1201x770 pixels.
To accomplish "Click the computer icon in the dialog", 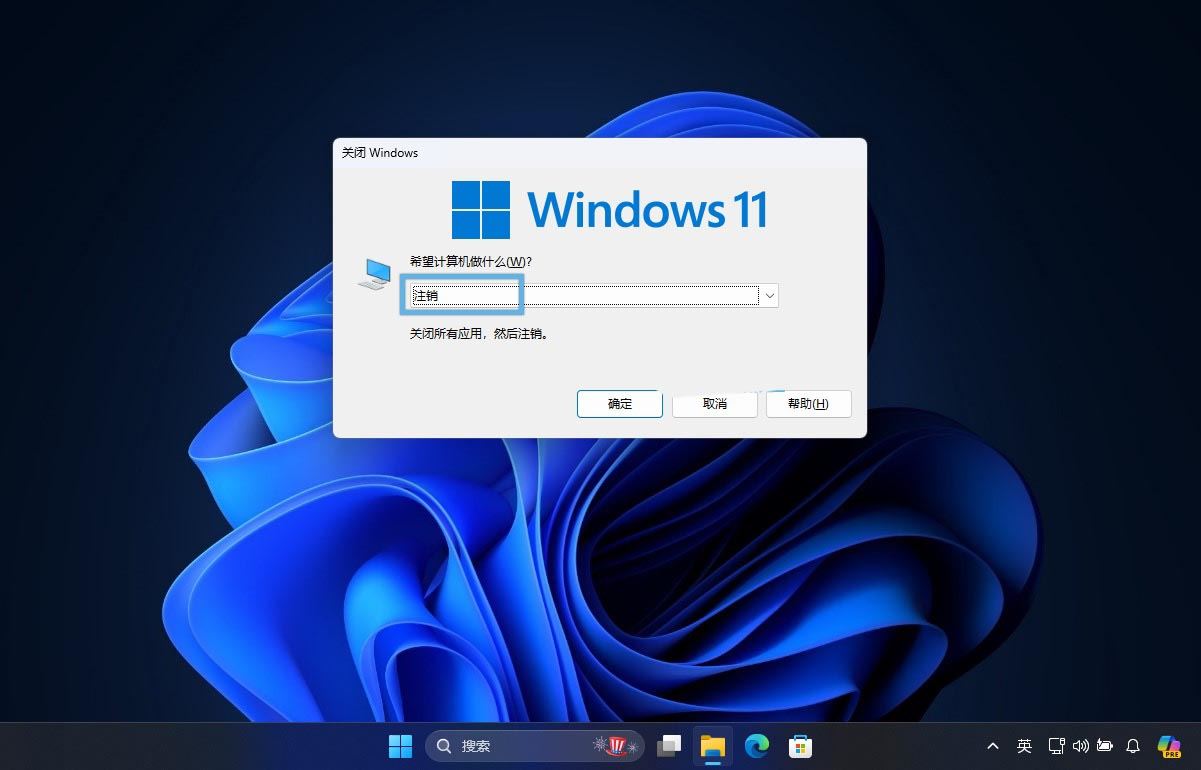I will tap(374, 273).
